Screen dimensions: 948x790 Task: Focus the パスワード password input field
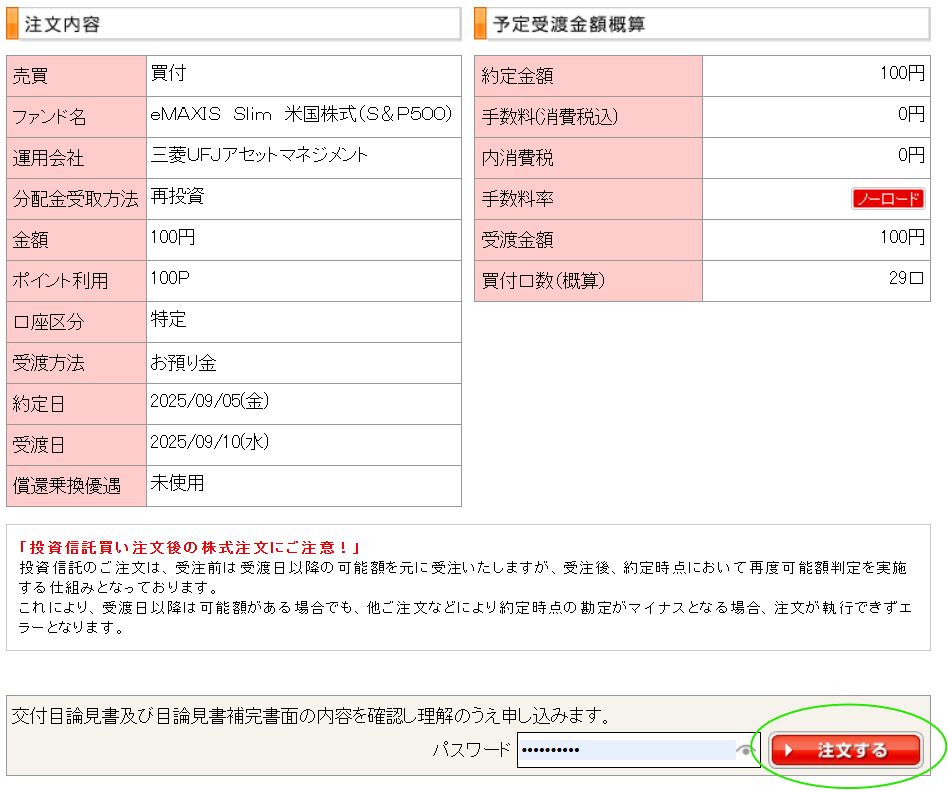click(638, 750)
